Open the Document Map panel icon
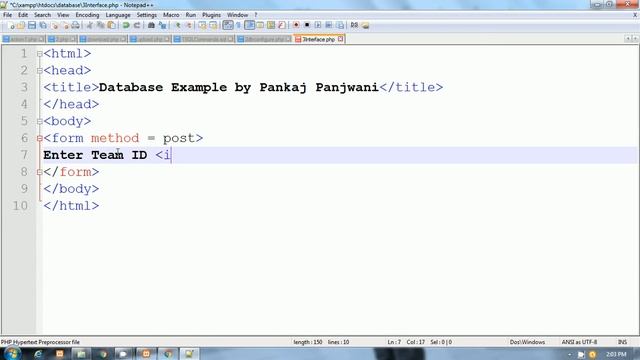This screenshot has width=640, height=360. click(271, 25)
